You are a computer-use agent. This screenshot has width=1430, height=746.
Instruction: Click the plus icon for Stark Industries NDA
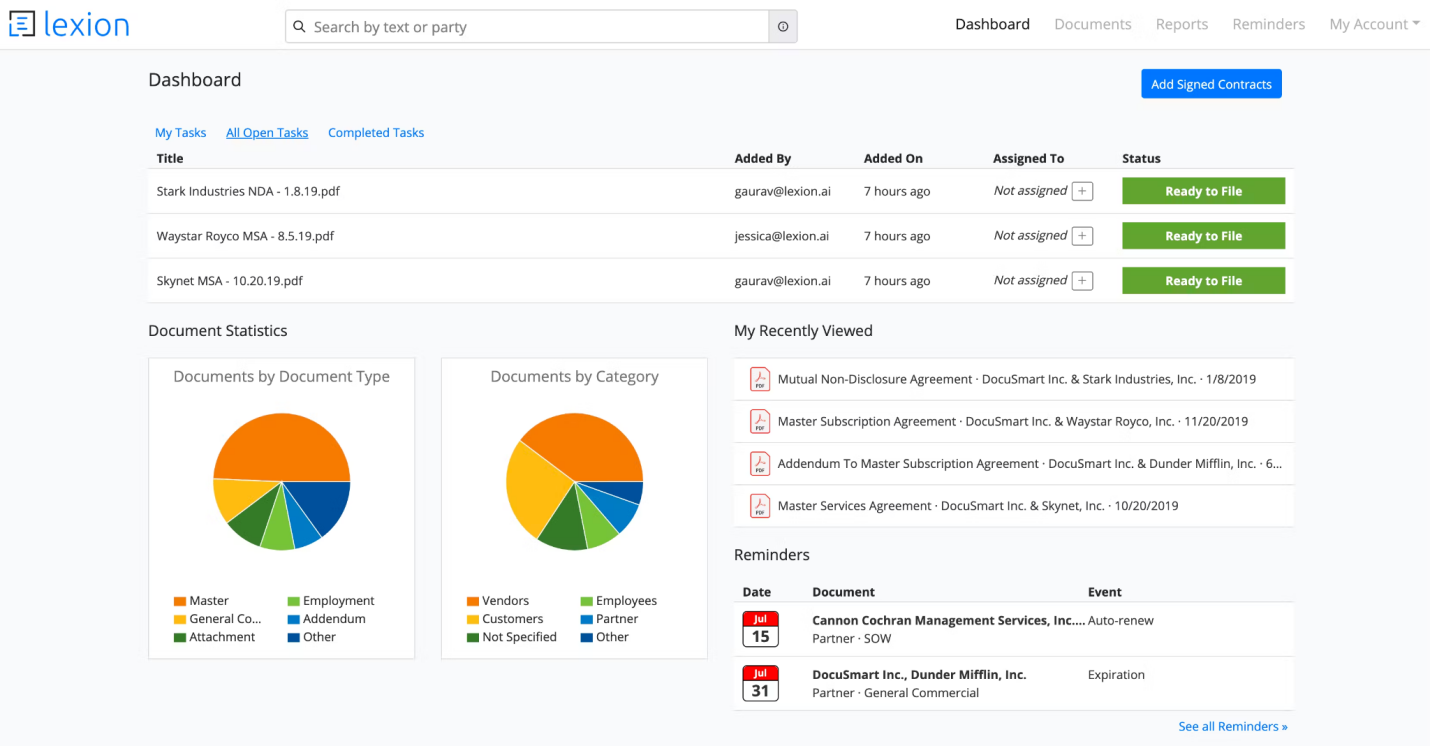click(1082, 191)
